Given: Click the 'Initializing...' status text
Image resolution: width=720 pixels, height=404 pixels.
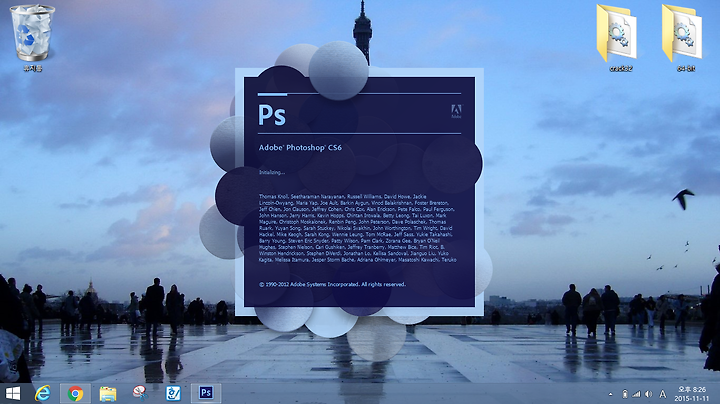Looking at the screenshot, I should pyautogui.click(x=272, y=173).
